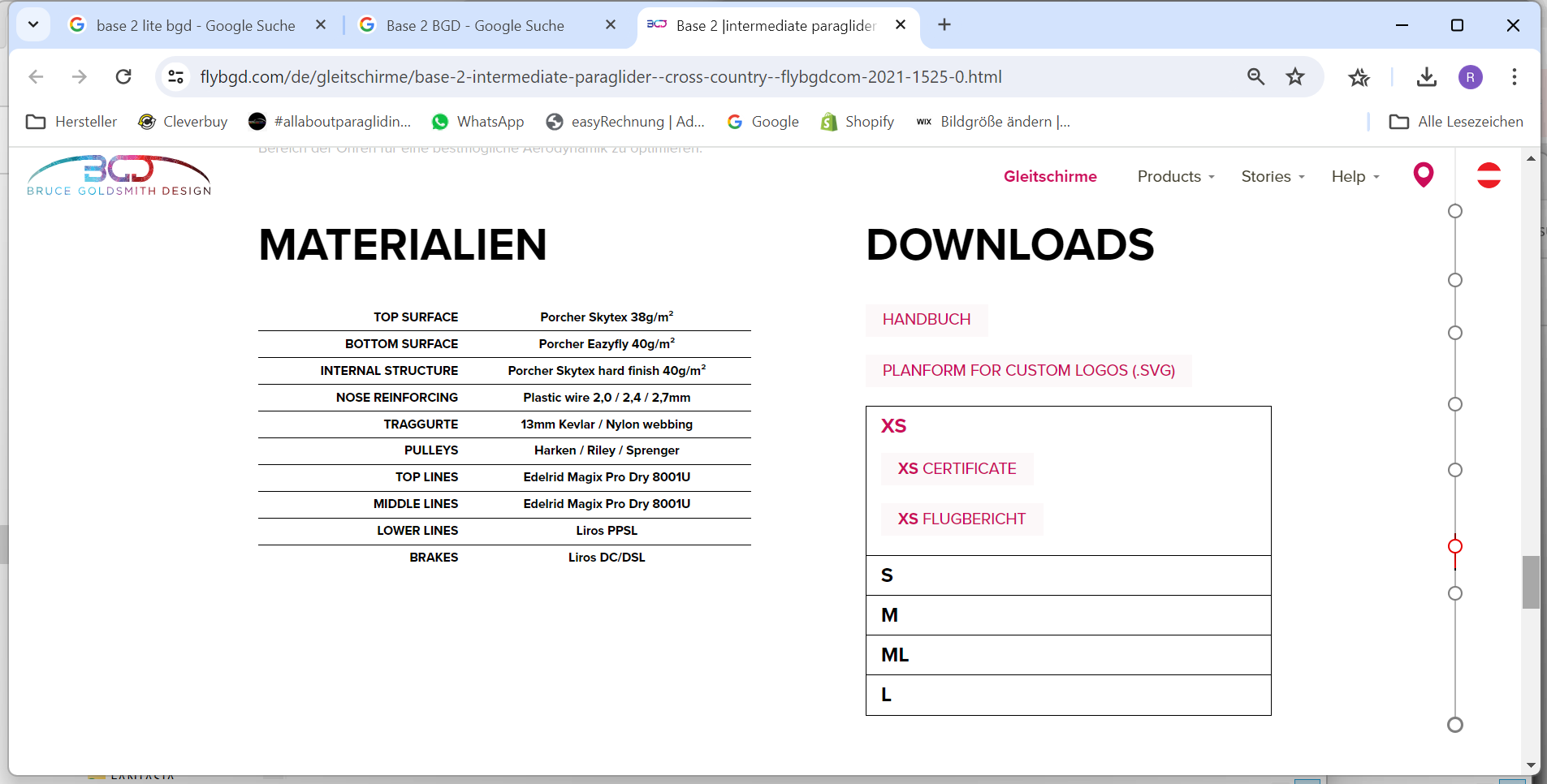Expand the M downloads section

tap(1068, 615)
